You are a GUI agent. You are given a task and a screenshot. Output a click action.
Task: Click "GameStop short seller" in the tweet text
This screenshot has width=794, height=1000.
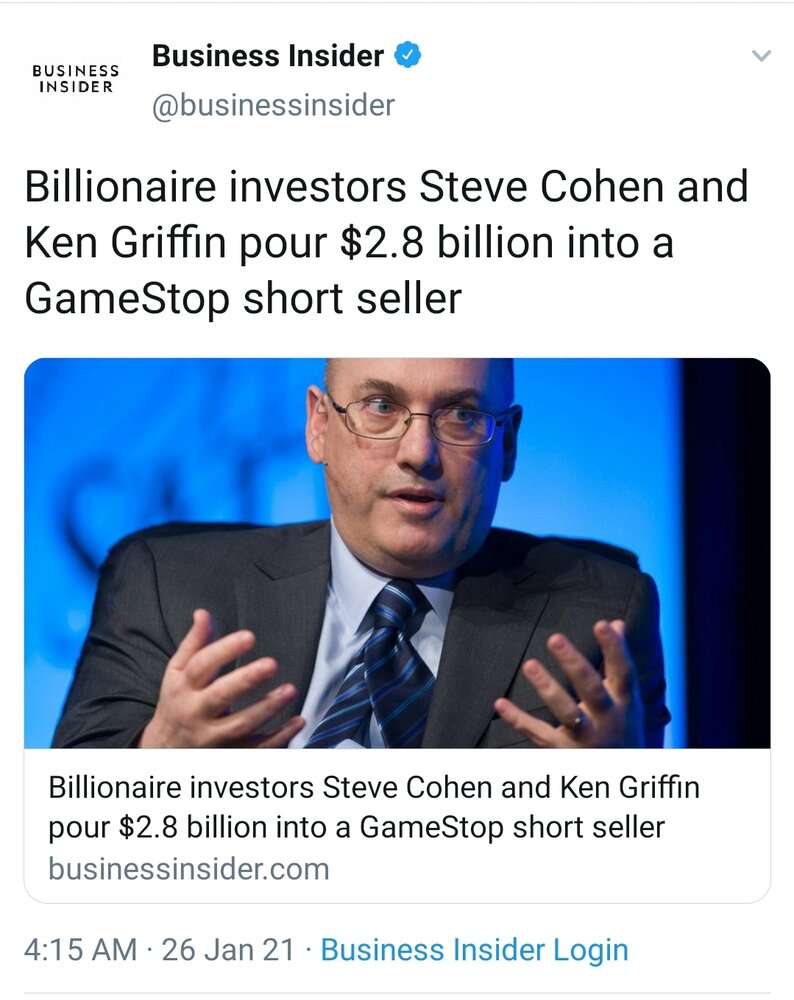[243, 298]
